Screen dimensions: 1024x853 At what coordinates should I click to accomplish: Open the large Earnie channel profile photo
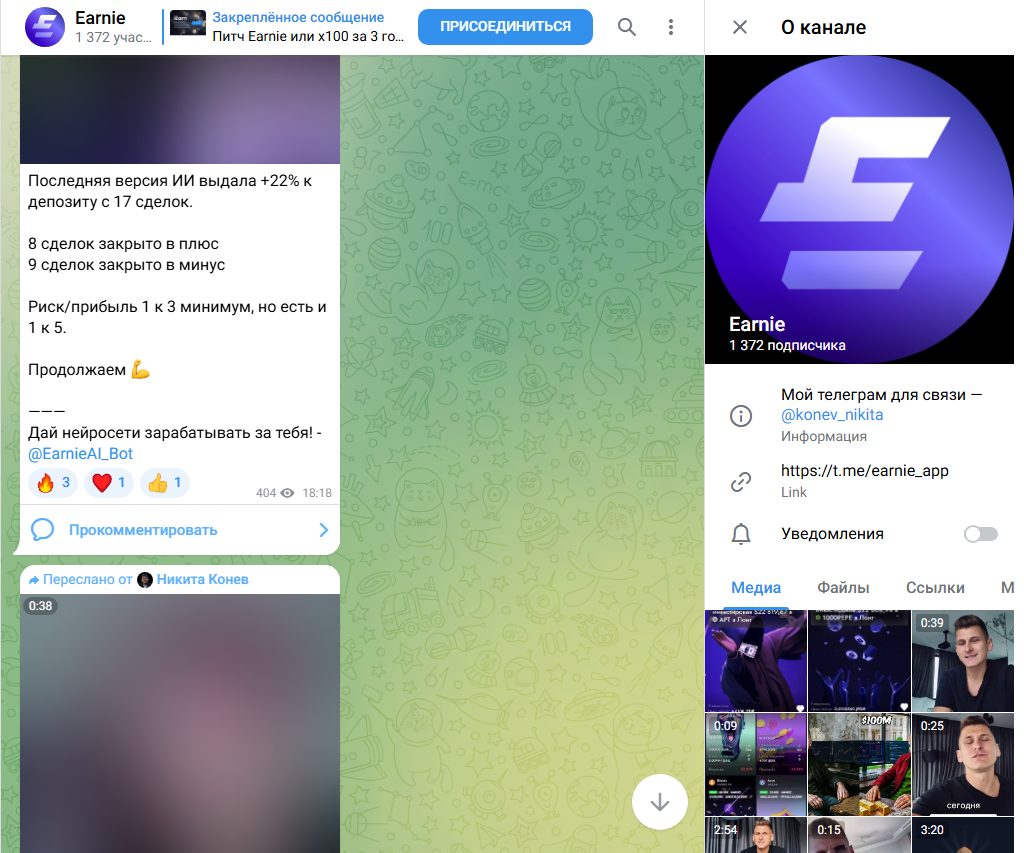point(859,209)
